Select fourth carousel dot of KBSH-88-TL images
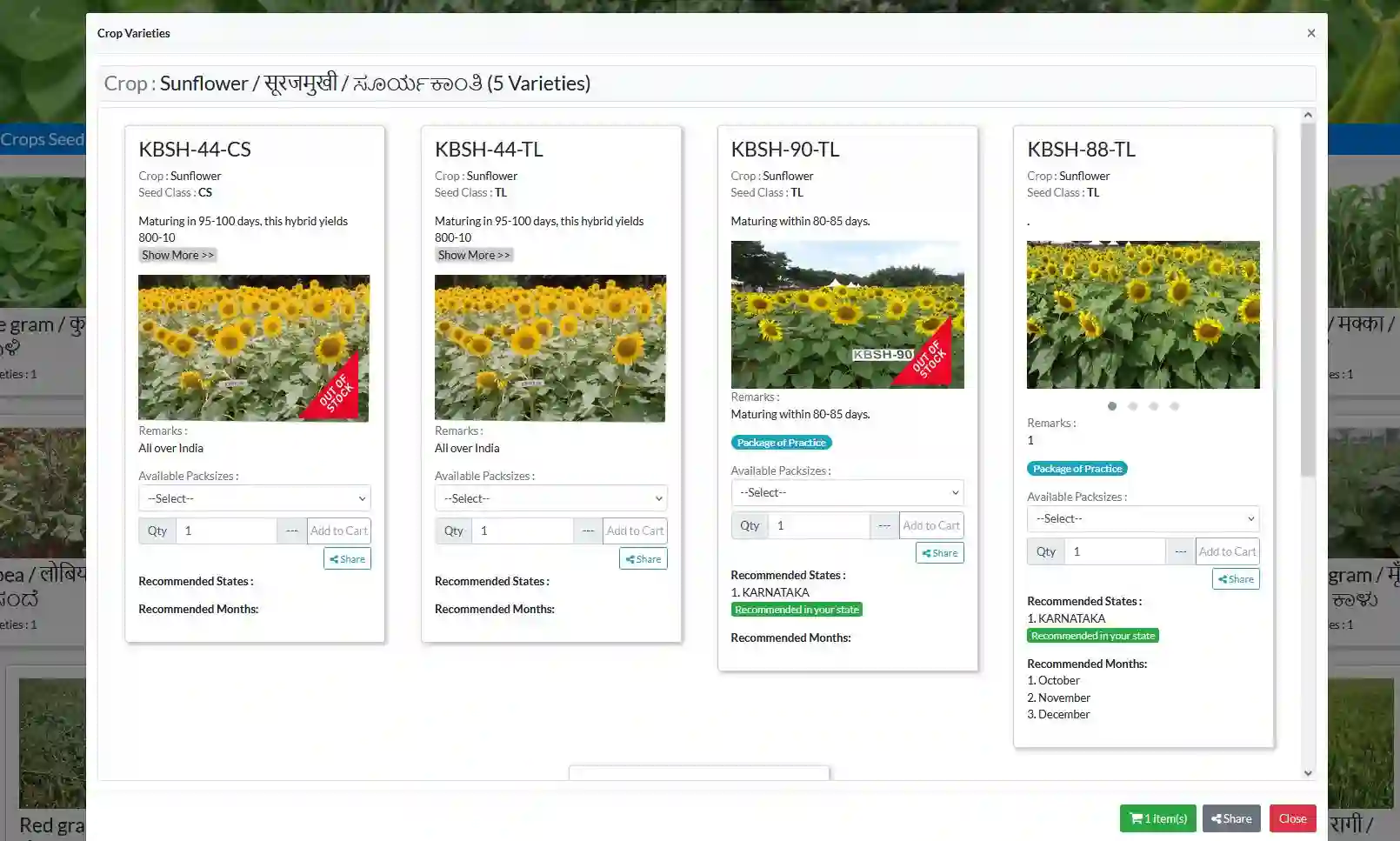The width and height of the screenshot is (1400, 841). [x=1174, y=406]
